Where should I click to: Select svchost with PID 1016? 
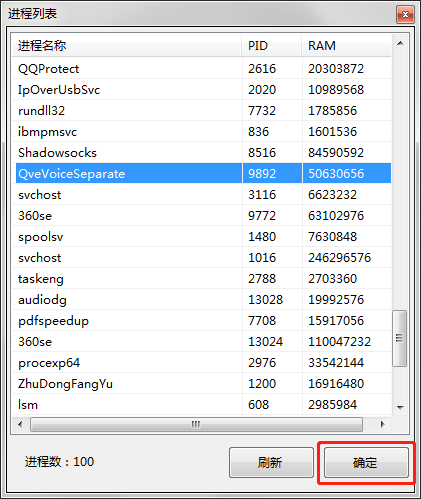202,258
